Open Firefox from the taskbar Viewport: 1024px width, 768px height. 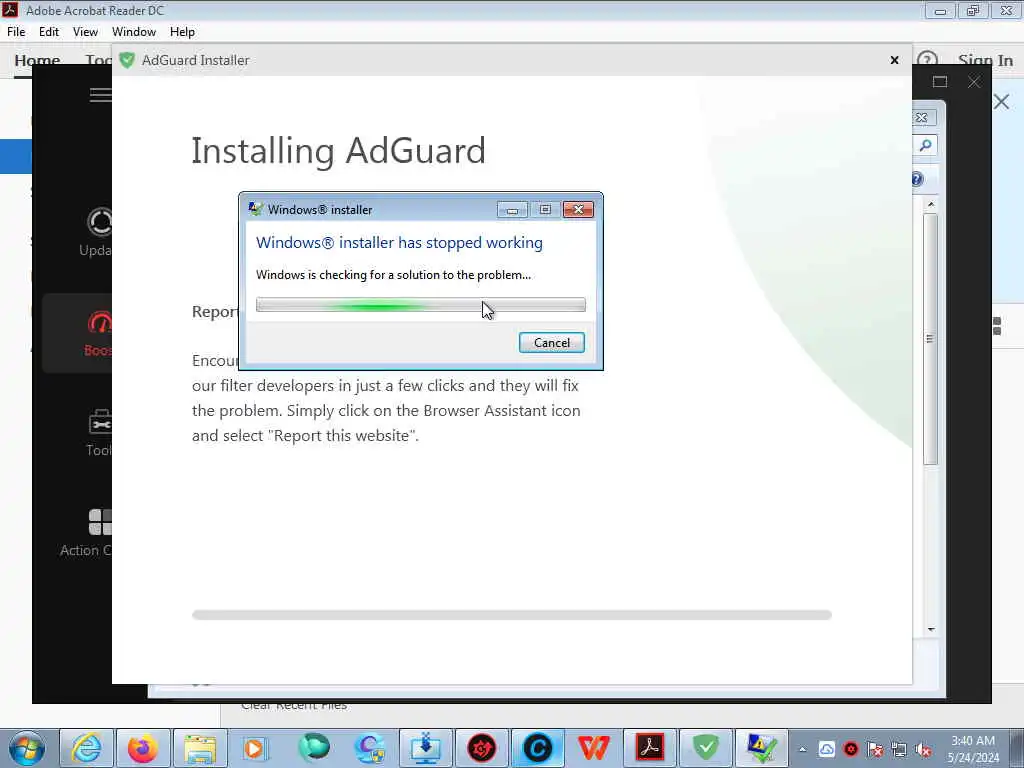(142, 748)
